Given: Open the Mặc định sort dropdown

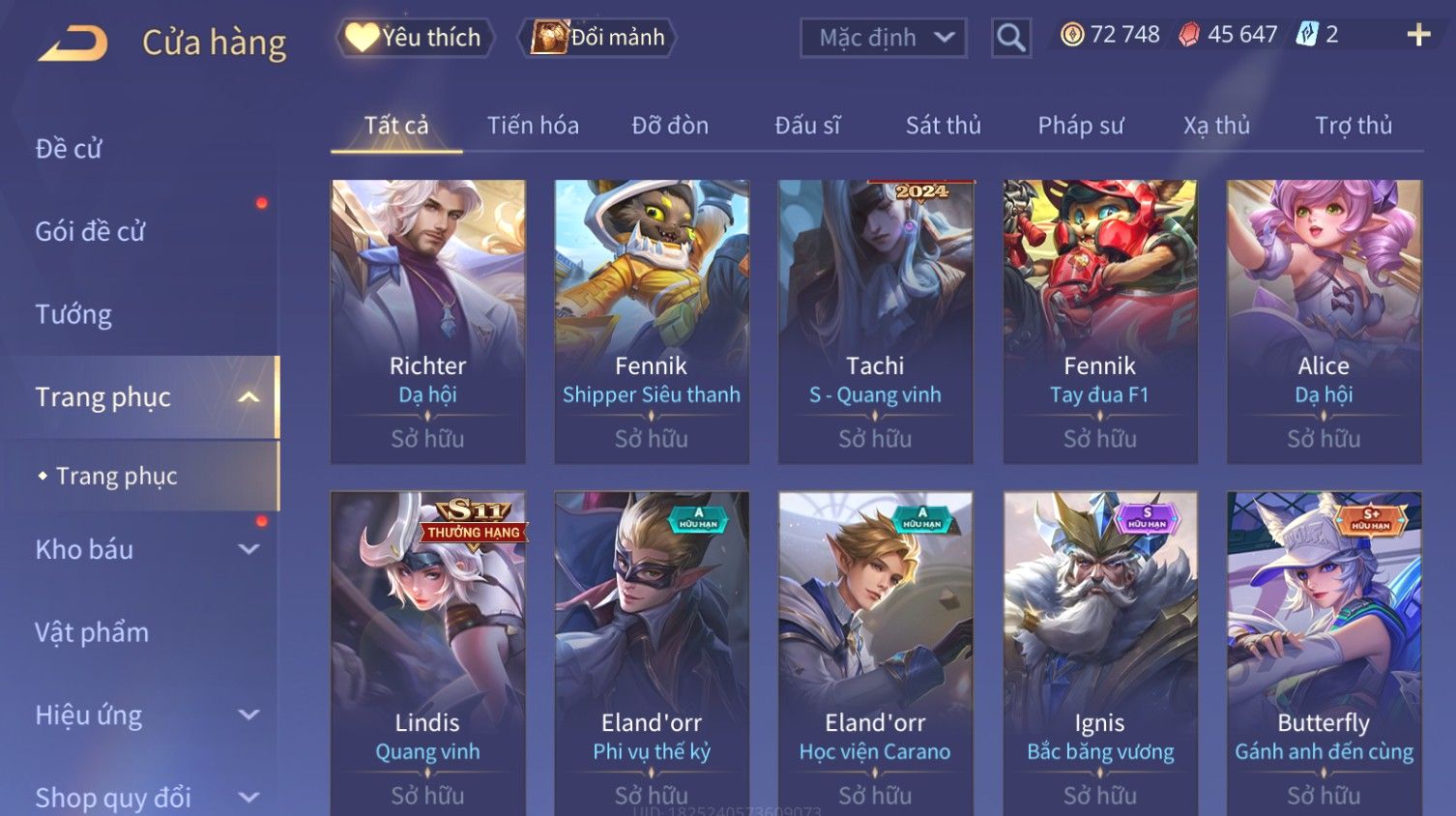Looking at the screenshot, I should coord(884,38).
